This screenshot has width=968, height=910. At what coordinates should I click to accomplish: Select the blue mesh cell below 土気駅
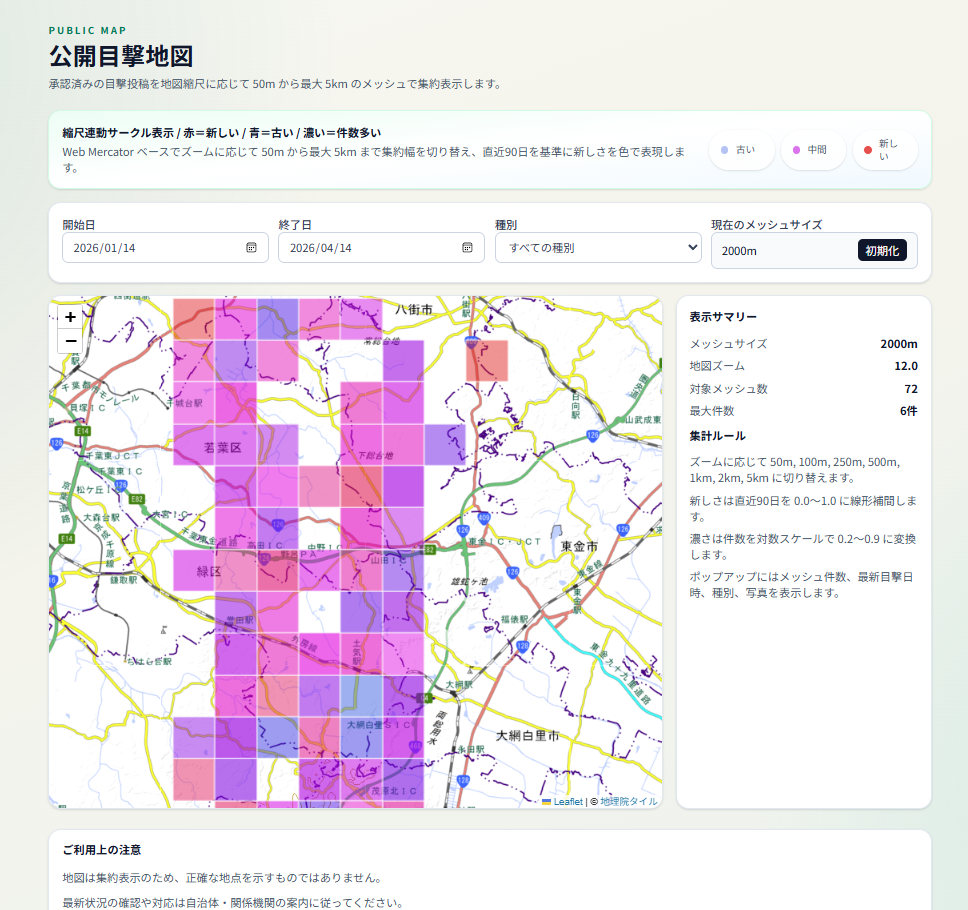click(x=361, y=695)
